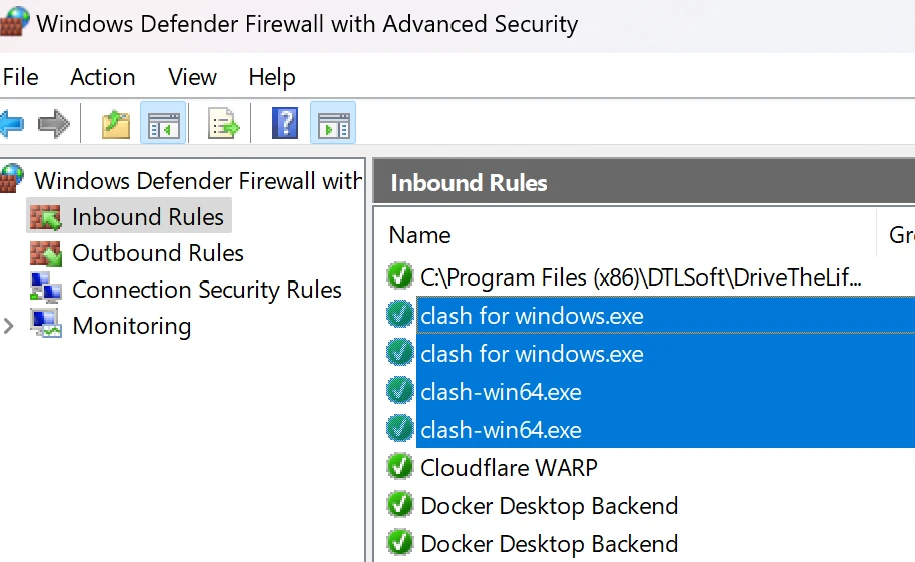
Task: Open Help via blue question mark icon
Action: tap(285, 124)
